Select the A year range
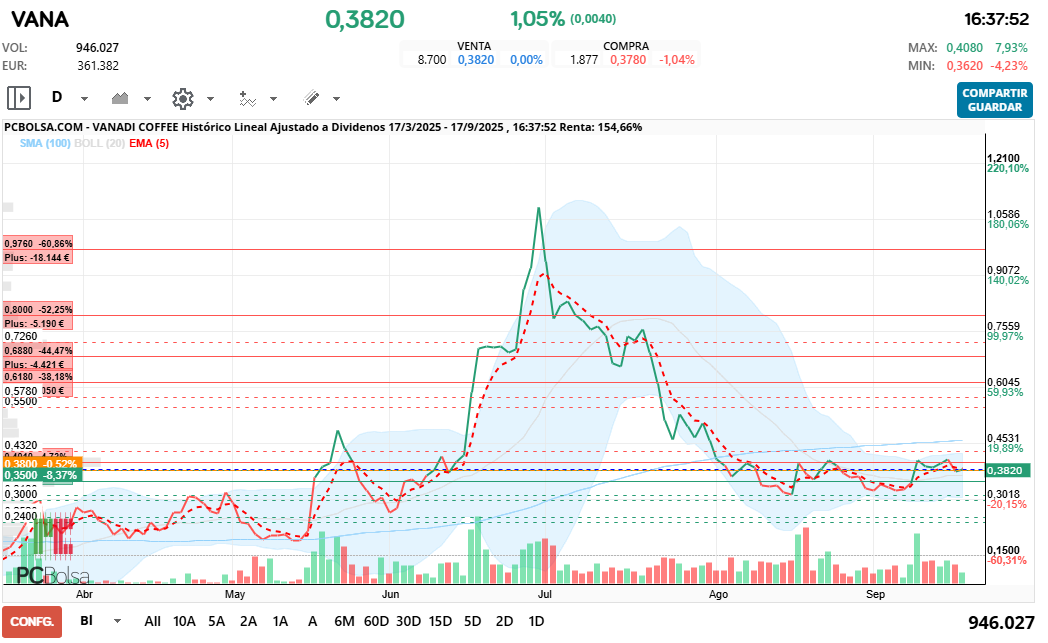 [x=312, y=621]
